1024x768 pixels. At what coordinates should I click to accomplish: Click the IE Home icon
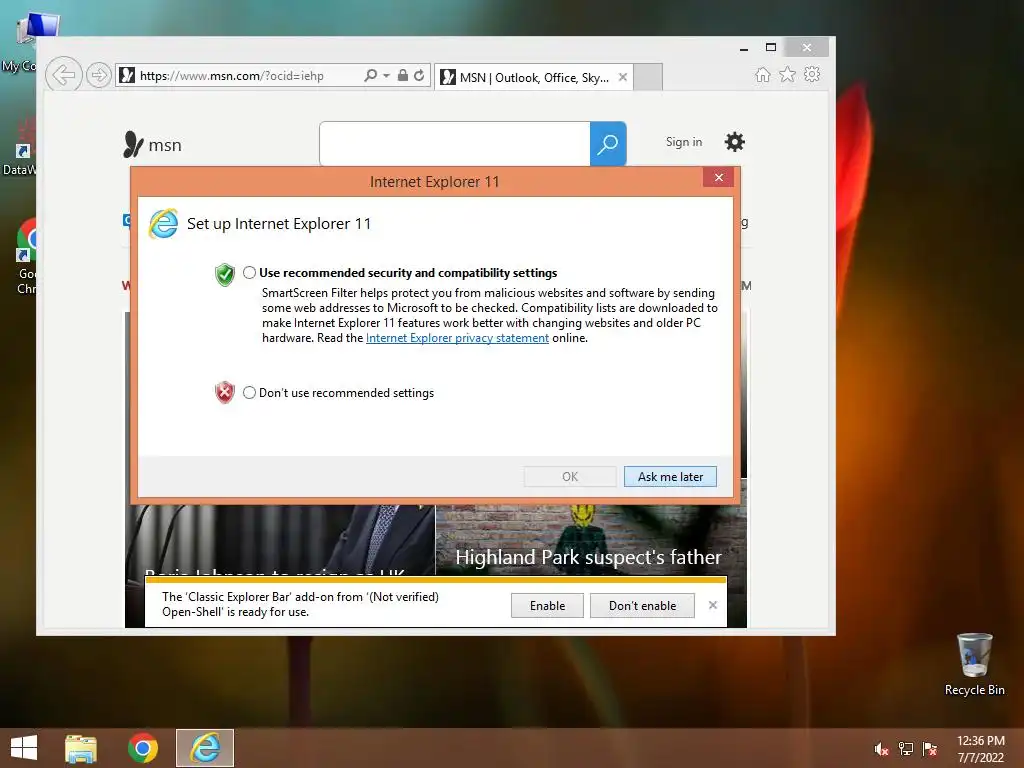tap(762, 74)
